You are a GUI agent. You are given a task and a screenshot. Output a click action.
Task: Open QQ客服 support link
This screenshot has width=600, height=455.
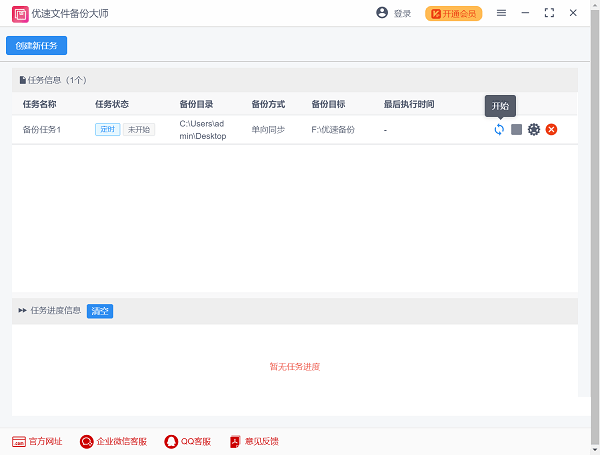point(188,441)
